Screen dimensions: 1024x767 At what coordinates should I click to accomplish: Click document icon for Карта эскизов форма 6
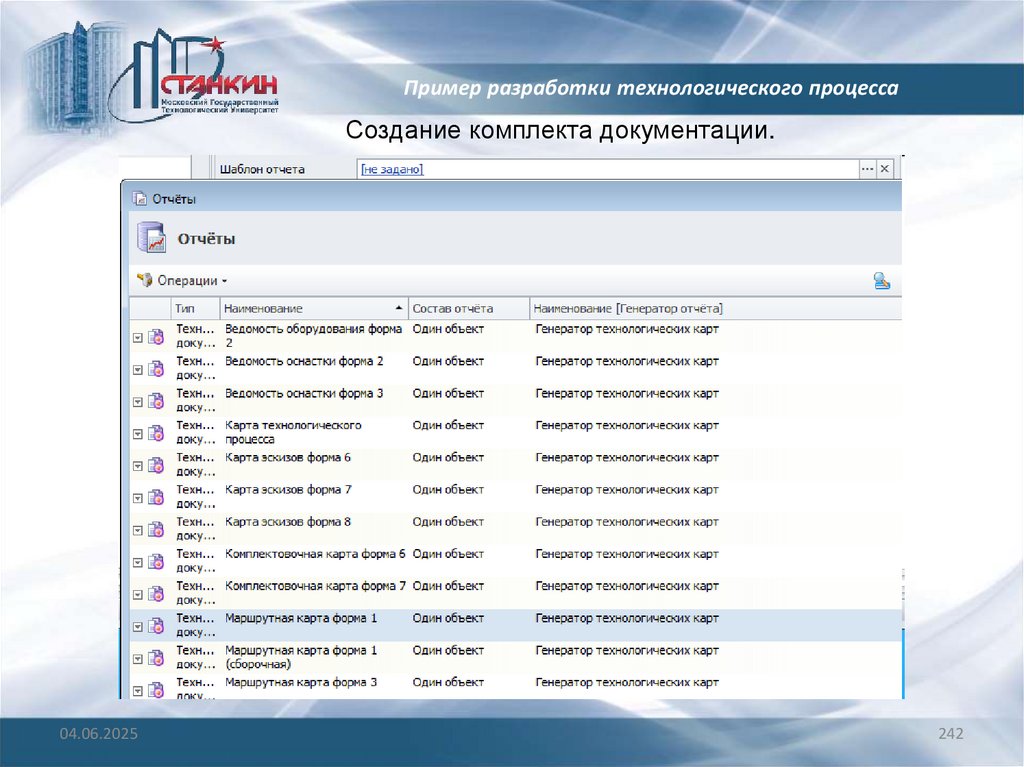(x=156, y=465)
